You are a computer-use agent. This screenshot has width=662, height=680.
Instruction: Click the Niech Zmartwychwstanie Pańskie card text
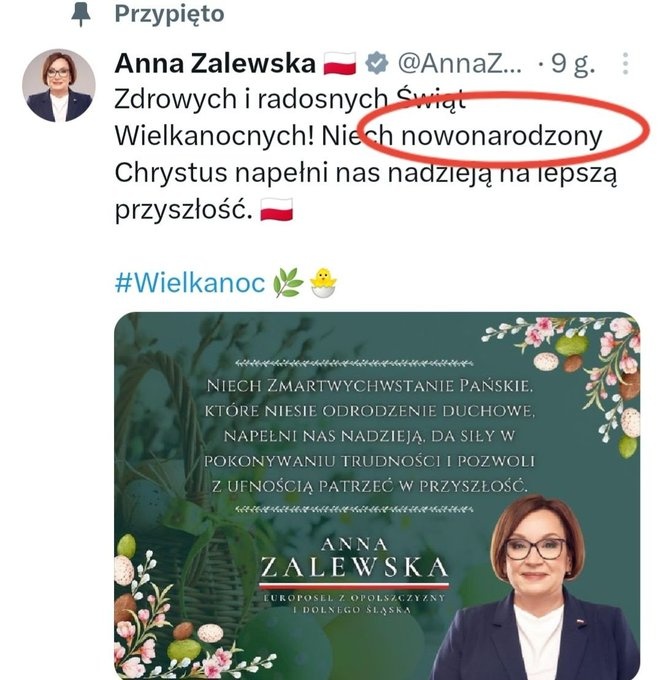click(370, 436)
